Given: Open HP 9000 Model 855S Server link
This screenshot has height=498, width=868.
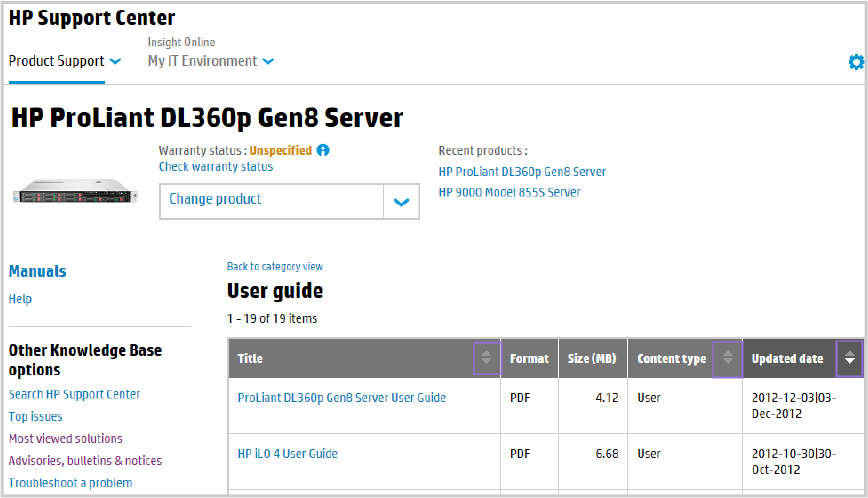Looking at the screenshot, I should (509, 192).
